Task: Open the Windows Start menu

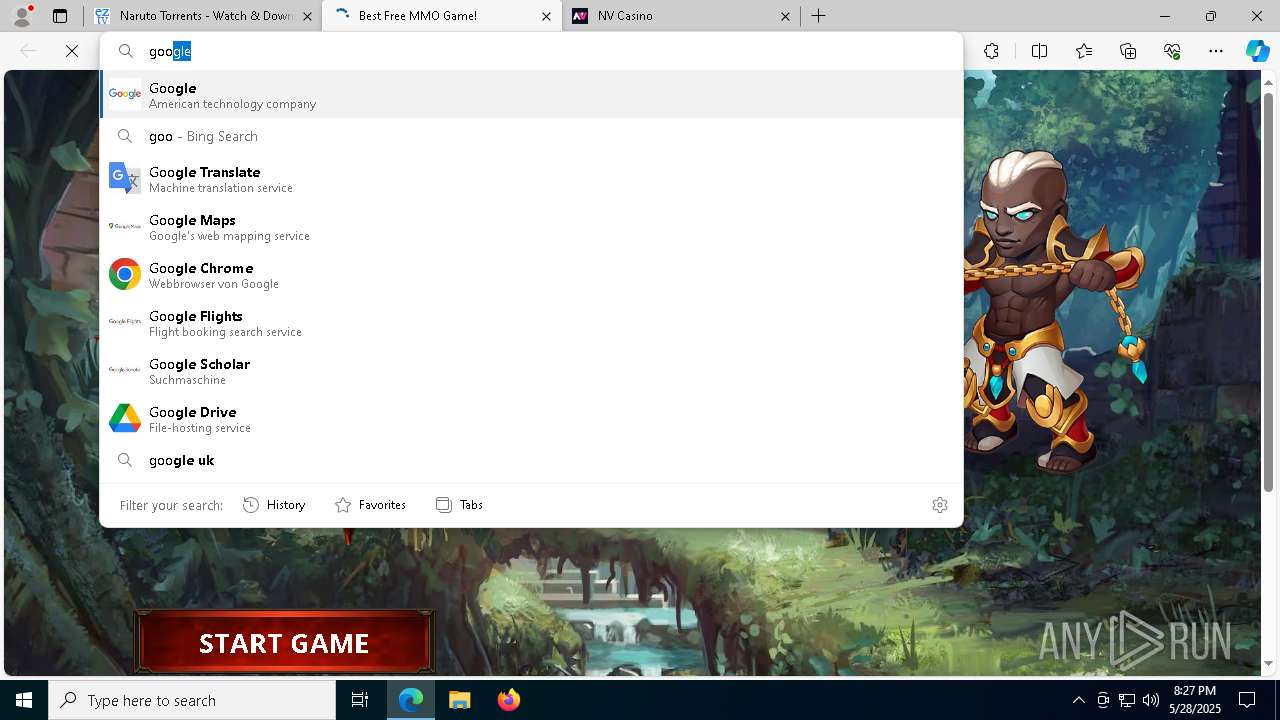Action: pyautogui.click(x=24, y=700)
